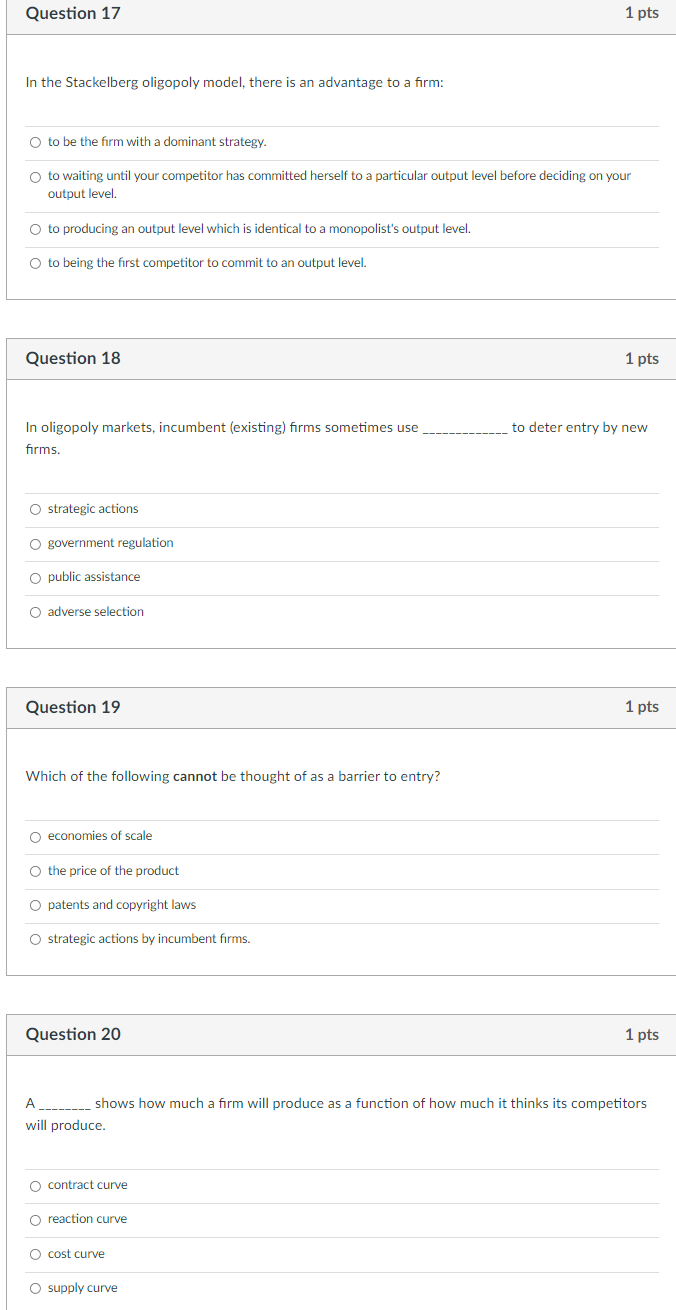The image size is (676, 1310).
Task: Select 'economies of scale' in Question 19
Action: (35, 836)
